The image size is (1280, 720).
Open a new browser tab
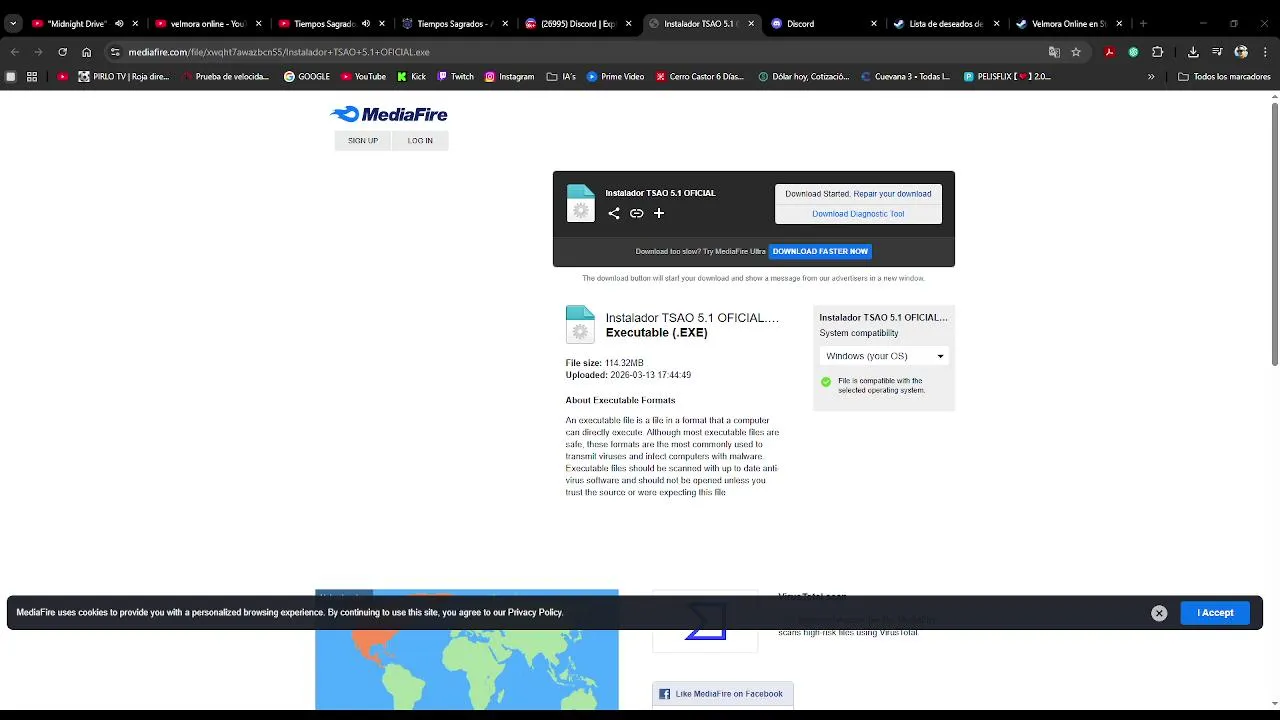pyautogui.click(x=1143, y=24)
